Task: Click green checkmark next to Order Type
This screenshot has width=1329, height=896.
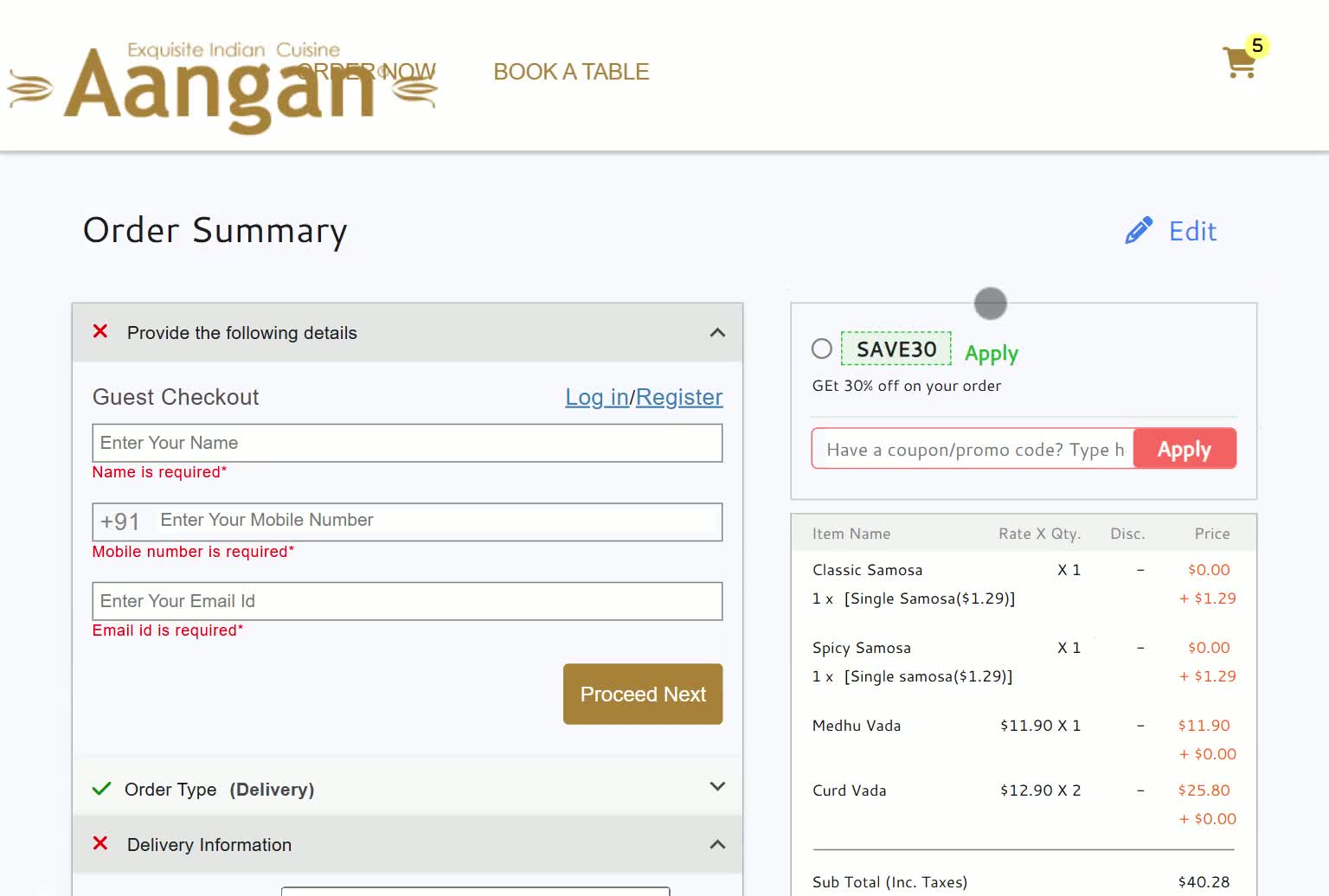Action: (101, 789)
